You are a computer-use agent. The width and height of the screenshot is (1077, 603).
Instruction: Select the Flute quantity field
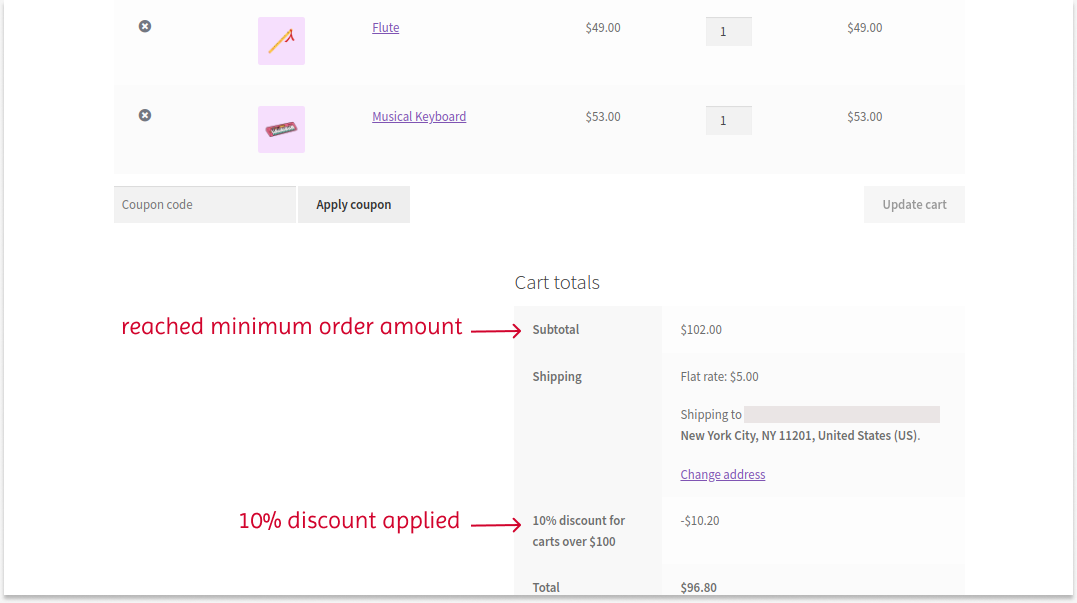pyautogui.click(x=728, y=31)
